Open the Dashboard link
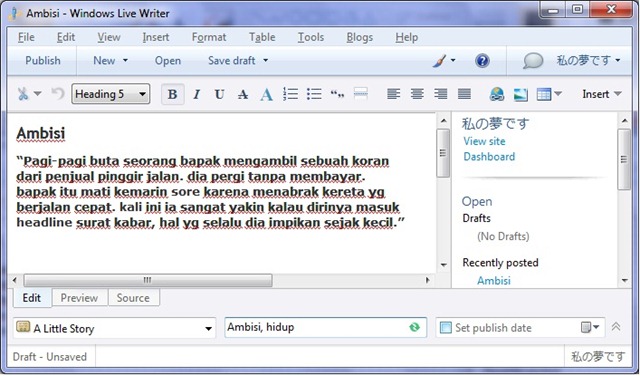 489,157
